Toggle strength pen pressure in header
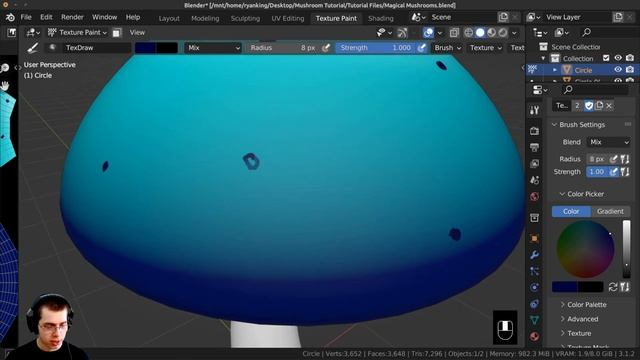Screen dimensions: 640x360 pyautogui.click(x=422, y=48)
